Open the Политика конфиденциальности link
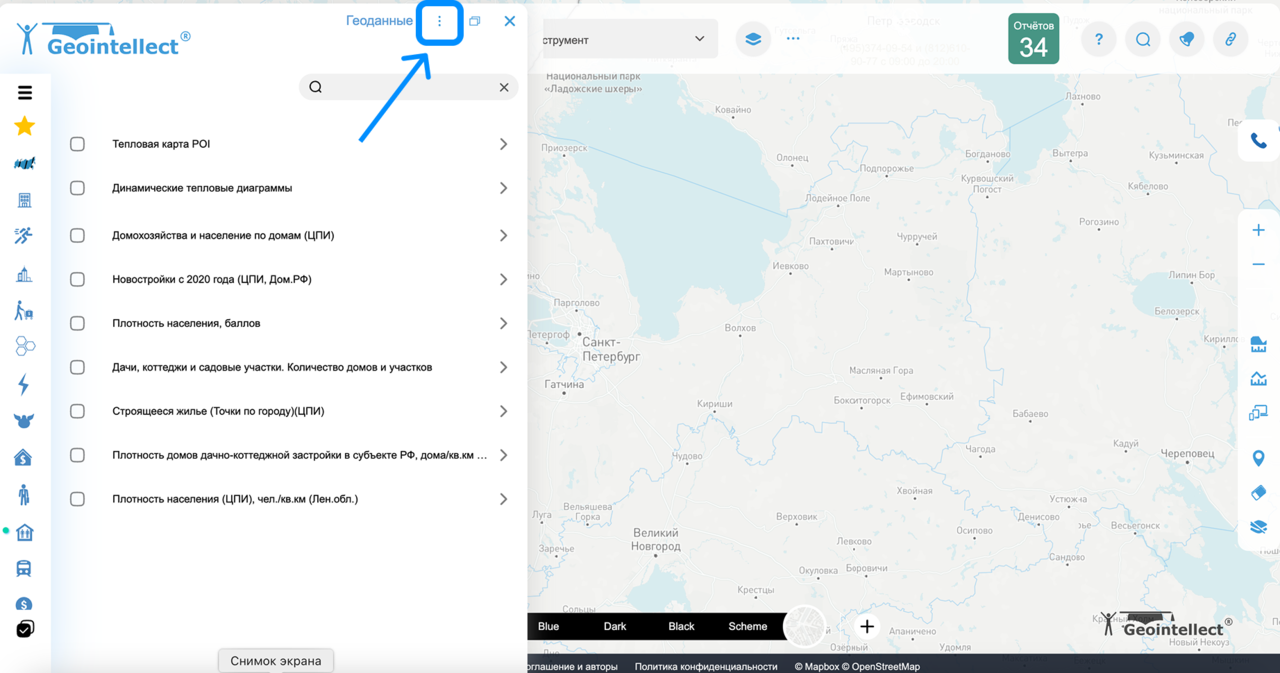Viewport: 1280px width, 673px height. point(706,664)
